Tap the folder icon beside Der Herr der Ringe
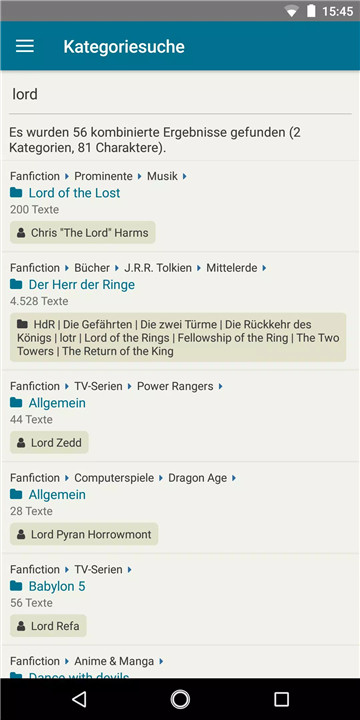360x720 pixels. tap(16, 285)
